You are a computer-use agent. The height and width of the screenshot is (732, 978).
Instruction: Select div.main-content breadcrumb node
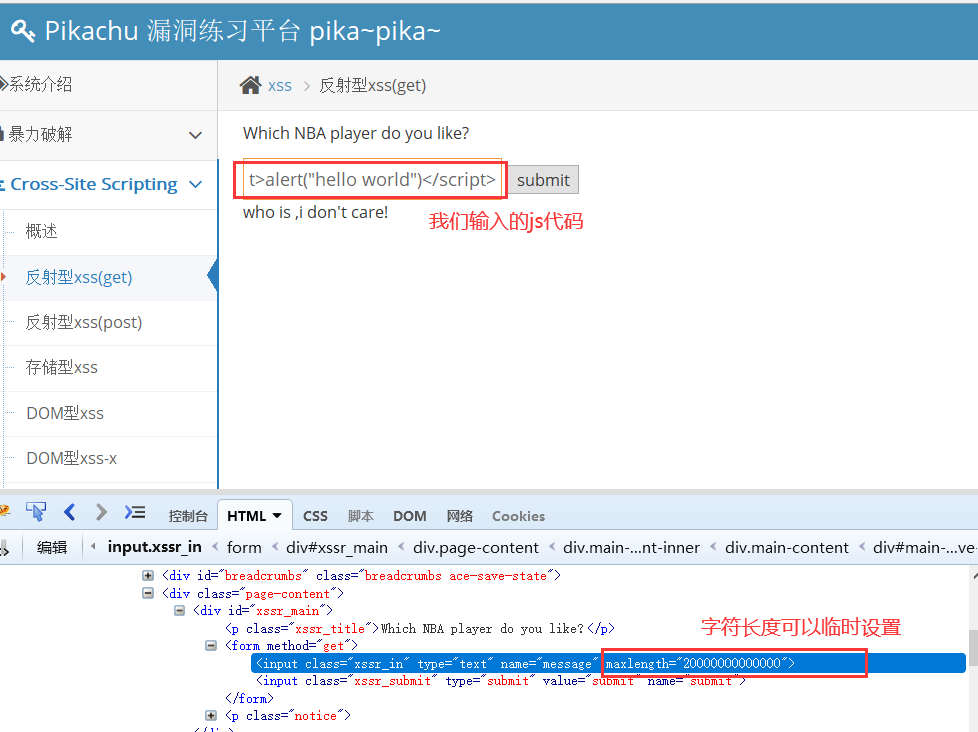[x=787, y=547]
